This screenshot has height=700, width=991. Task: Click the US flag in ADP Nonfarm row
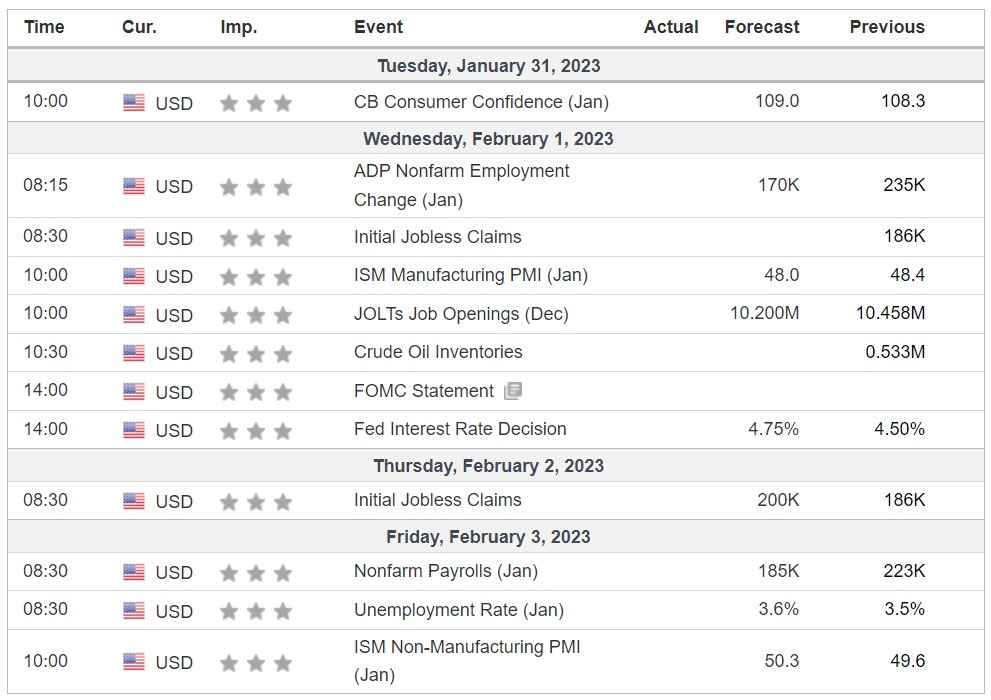[134, 186]
